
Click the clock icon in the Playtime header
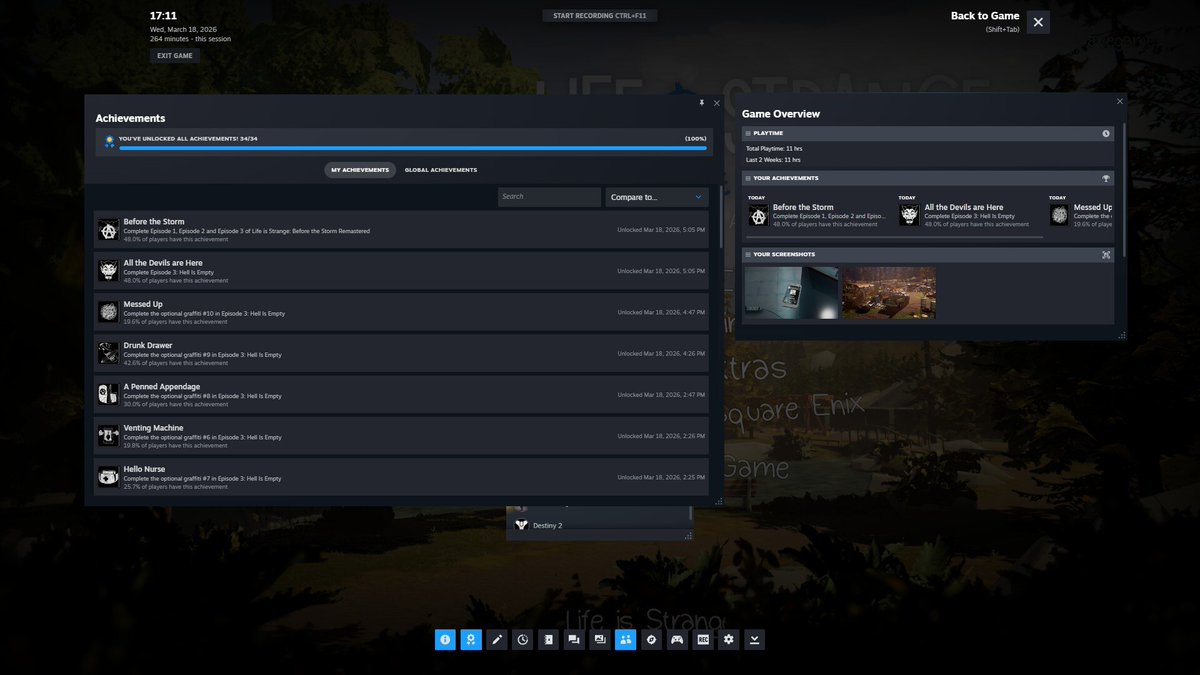[1106, 133]
